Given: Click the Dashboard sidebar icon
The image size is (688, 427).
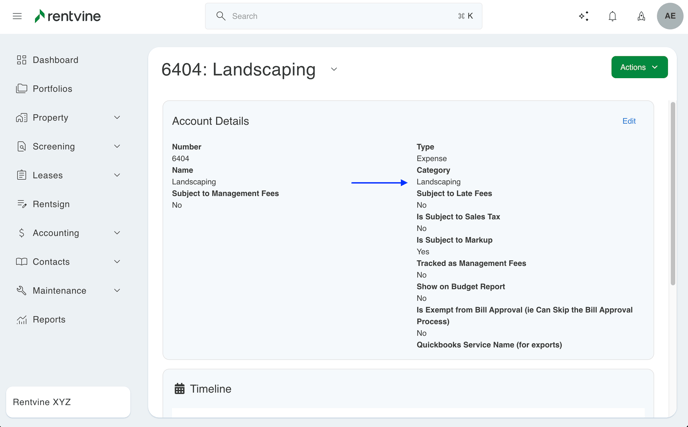Looking at the screenshot, I should click(21, 60).
